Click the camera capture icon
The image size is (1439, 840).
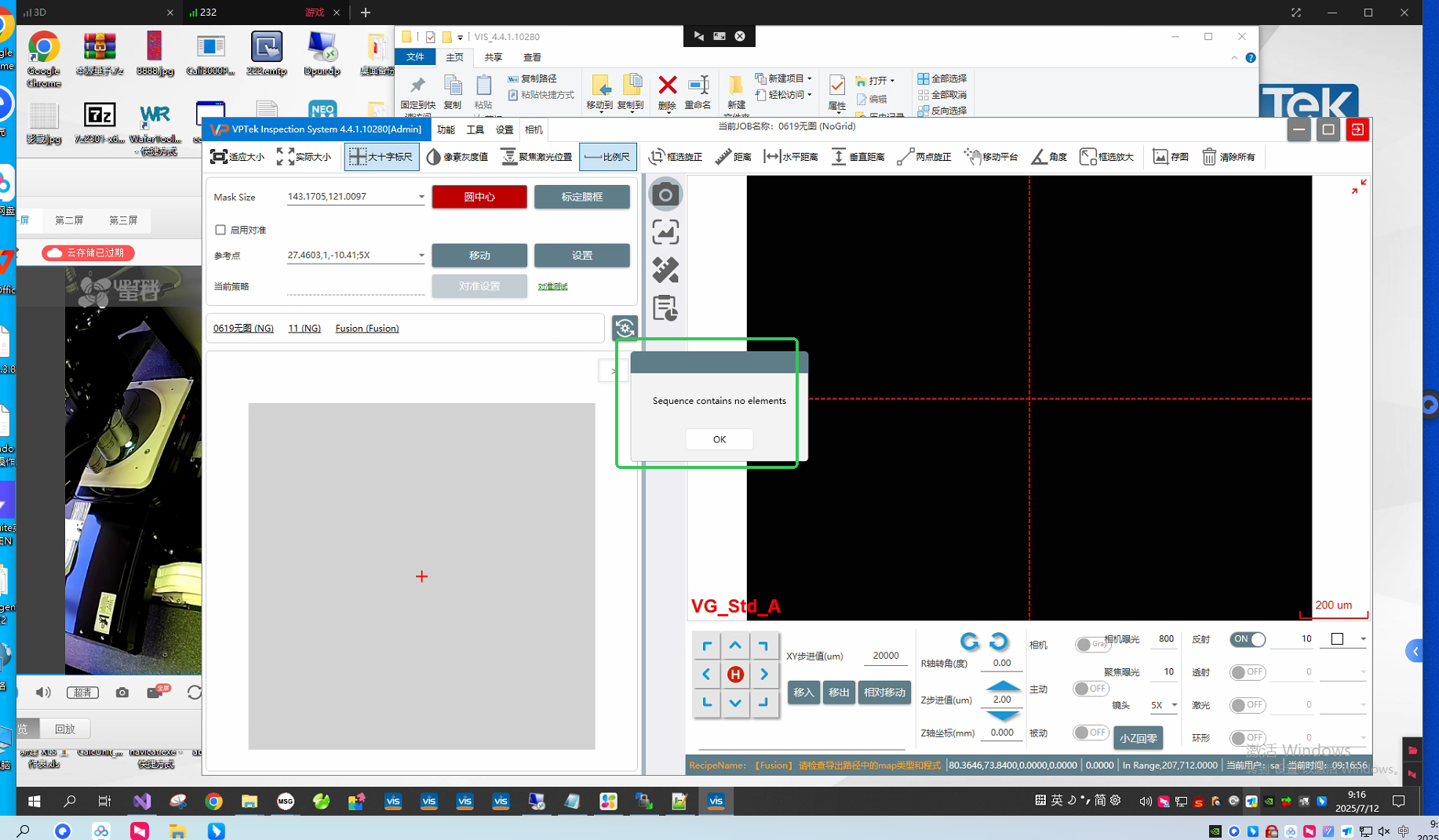click(x=665, y=195)
